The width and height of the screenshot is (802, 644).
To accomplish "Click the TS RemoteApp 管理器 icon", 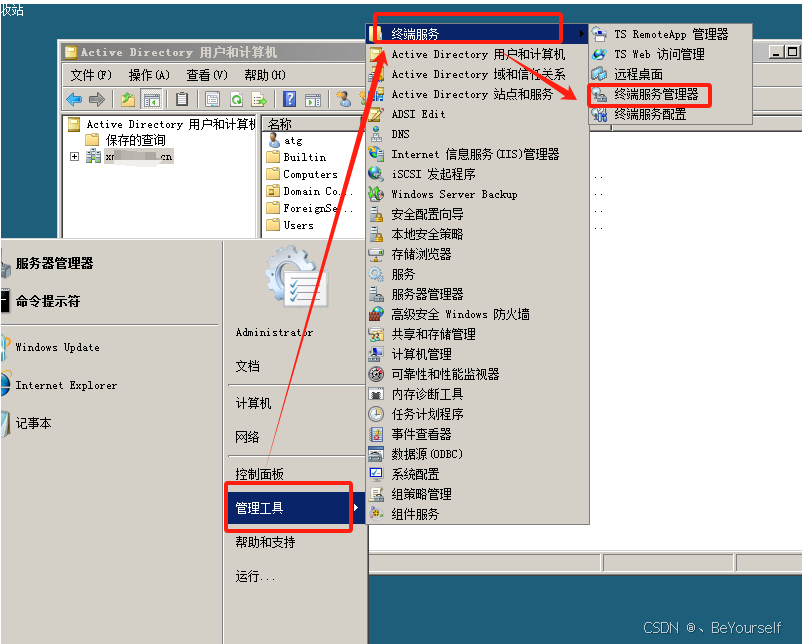I will [x=599, y=34].
